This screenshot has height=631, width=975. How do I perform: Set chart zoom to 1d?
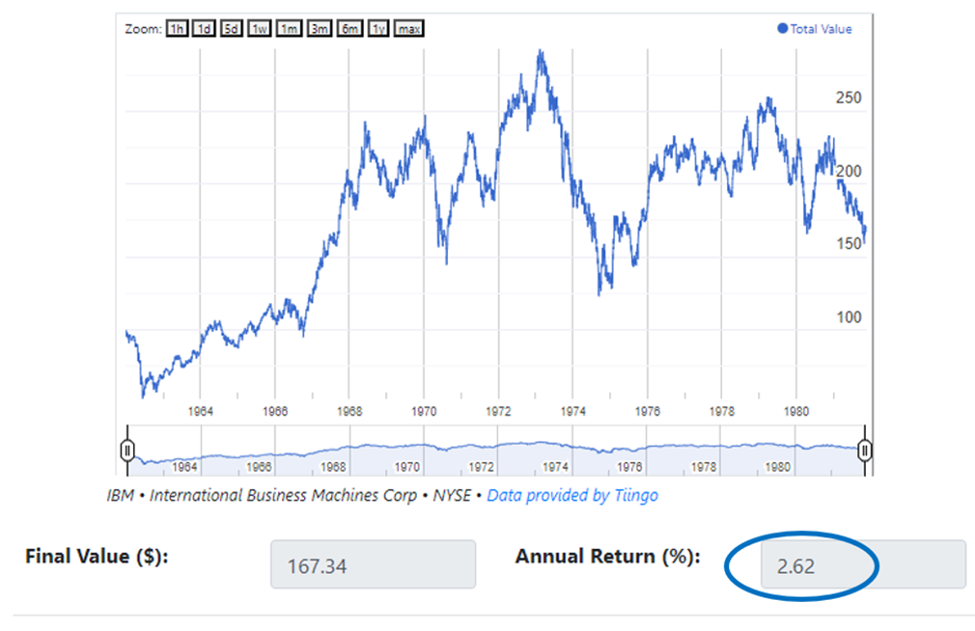[204, 29]
